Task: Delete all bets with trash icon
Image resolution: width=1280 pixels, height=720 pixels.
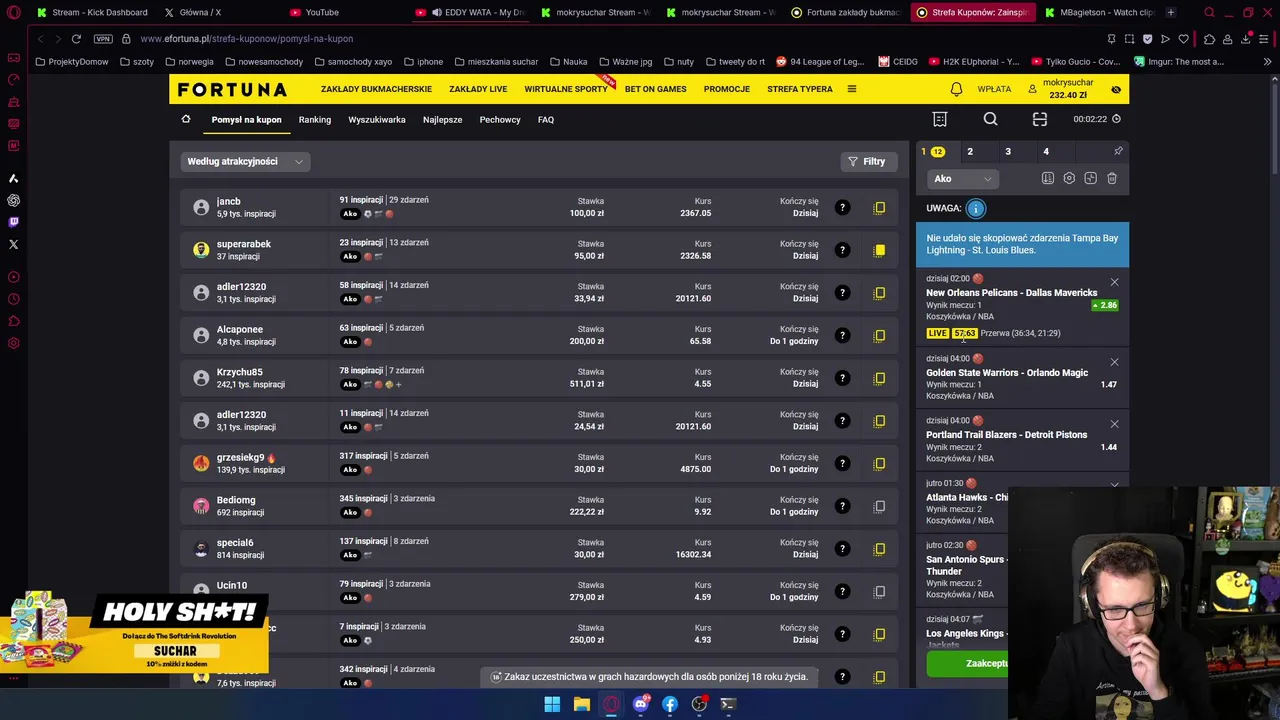Action: pyautogui.click(x=1112, y=178)
